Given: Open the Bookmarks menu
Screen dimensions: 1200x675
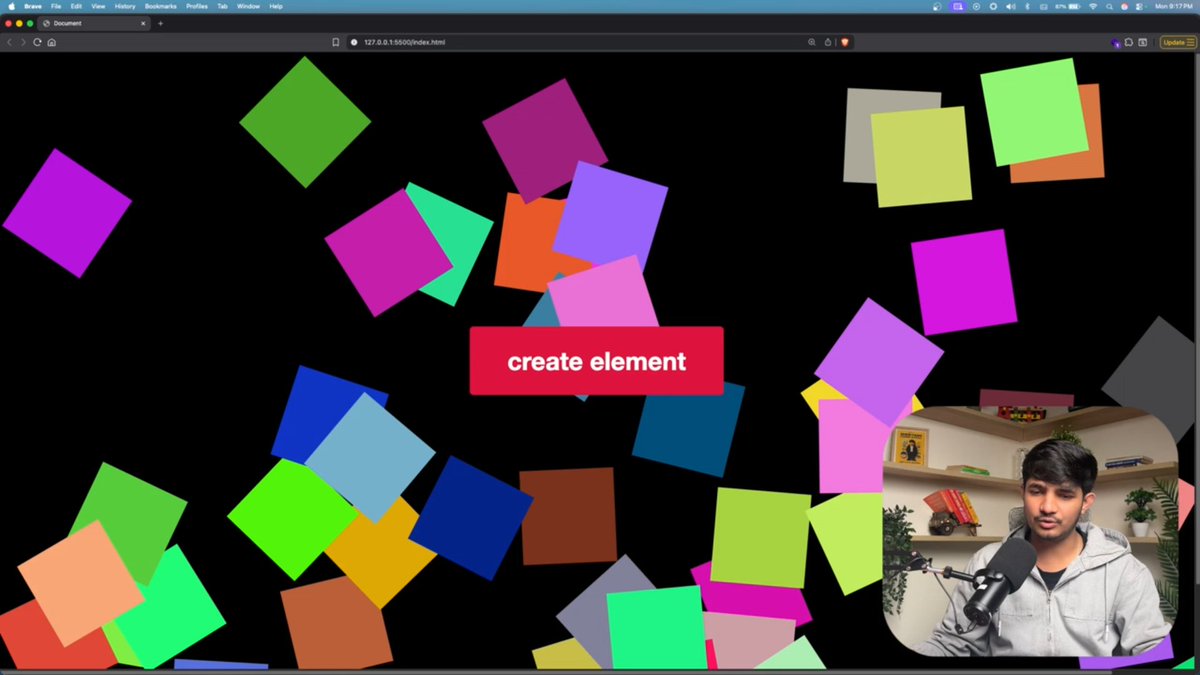Looking at the screenshot, I should coord(159,6).
